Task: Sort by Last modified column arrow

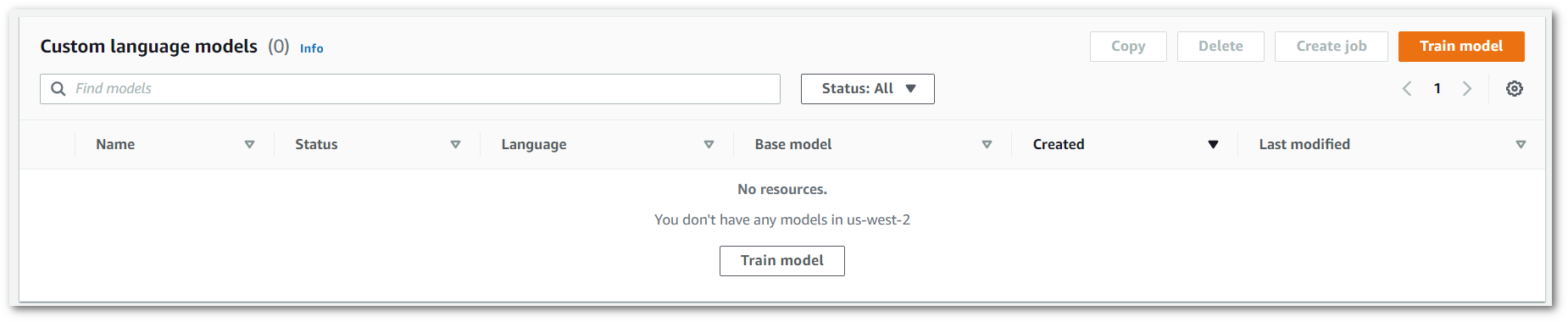Action: pyautogui.click(x=1521, y=145)
